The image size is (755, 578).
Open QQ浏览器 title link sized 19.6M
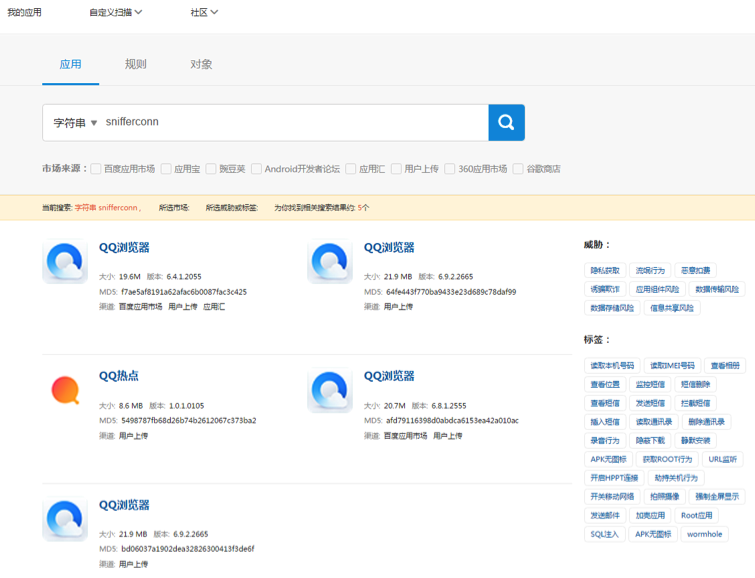124,248
